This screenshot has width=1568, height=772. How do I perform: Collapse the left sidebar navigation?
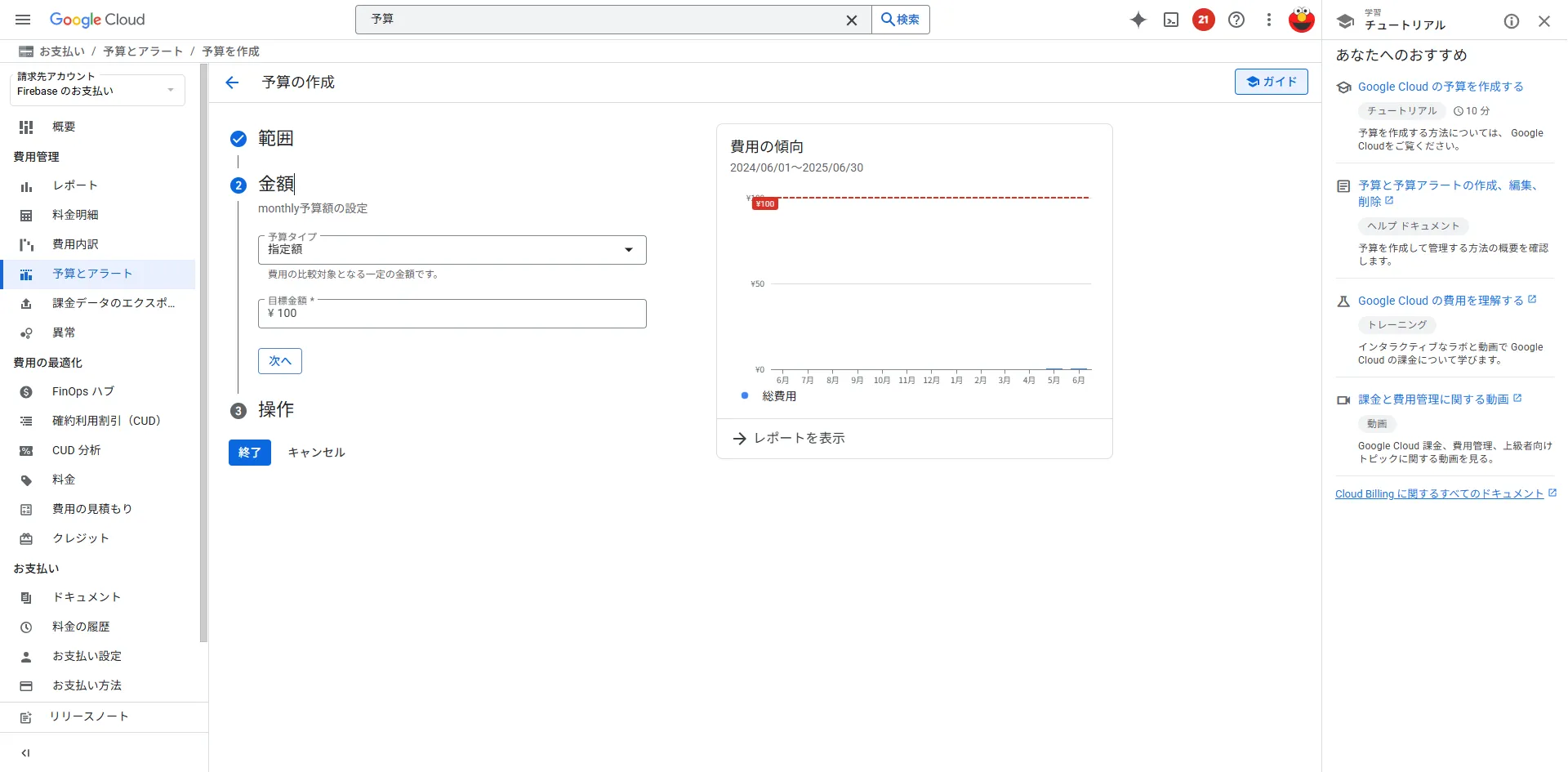(25, 753)
